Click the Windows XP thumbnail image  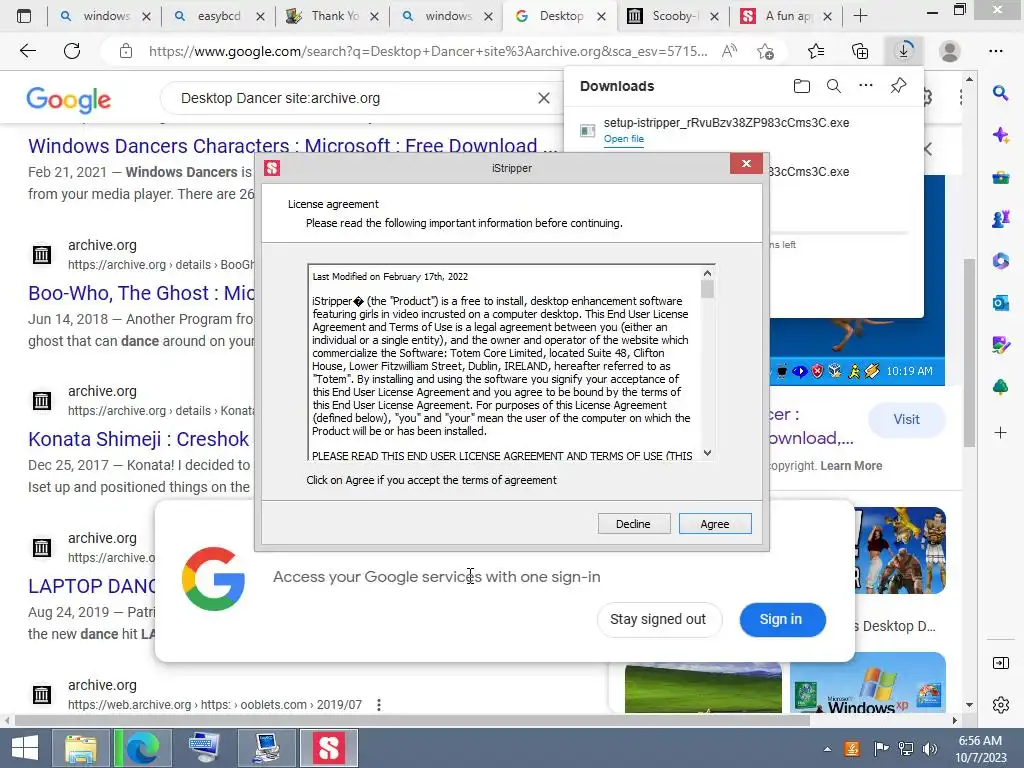tap(868, 682)
